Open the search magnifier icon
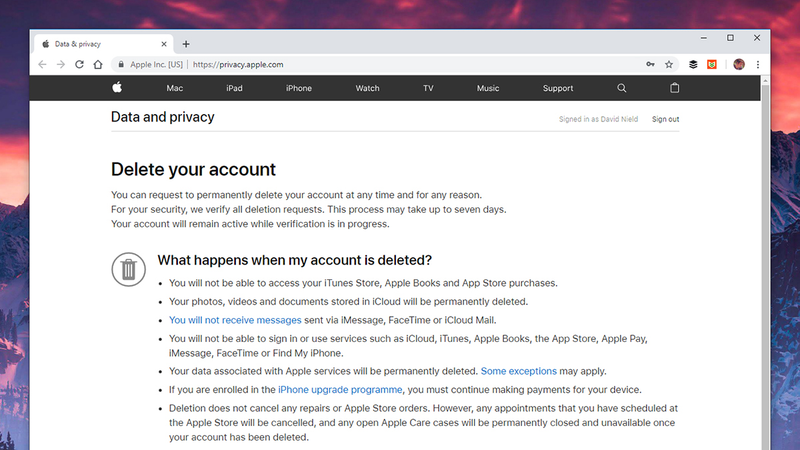800x450 pixels. pos(621,88)
